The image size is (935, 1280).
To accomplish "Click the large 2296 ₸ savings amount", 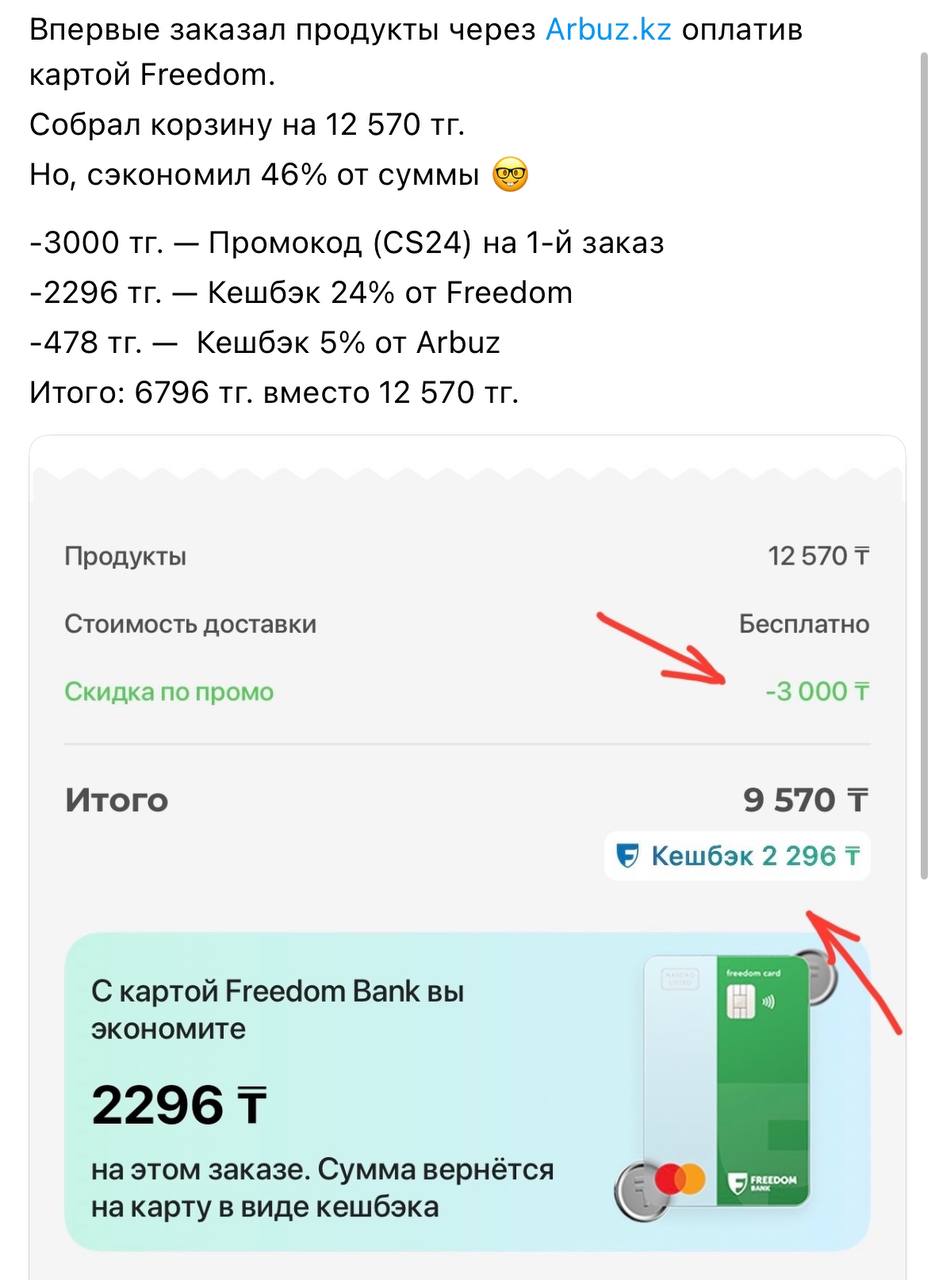I will (179, 1105).
